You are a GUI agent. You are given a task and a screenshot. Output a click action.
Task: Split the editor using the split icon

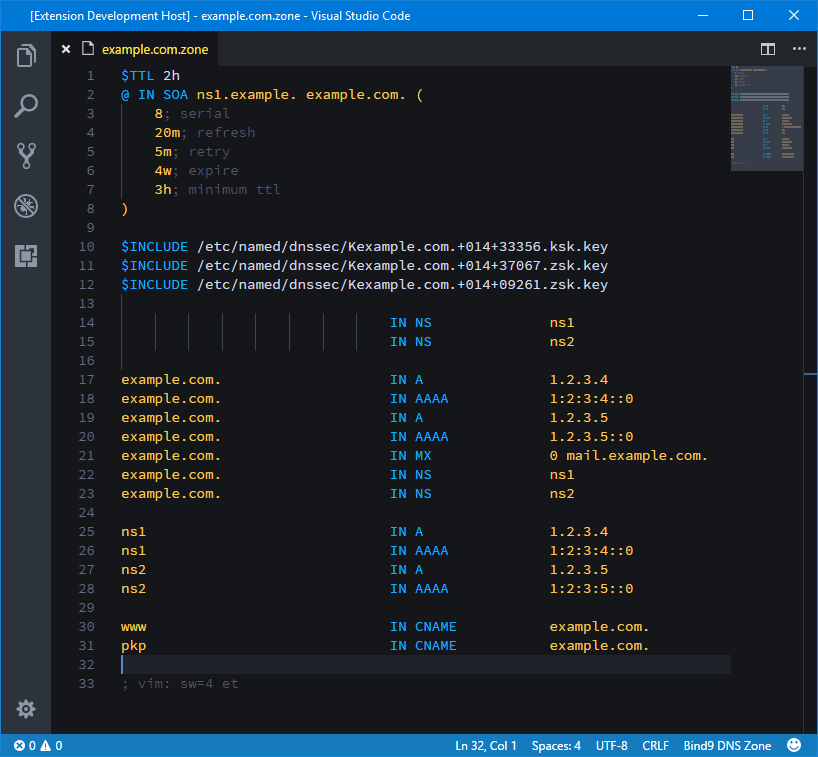coord(767,48)
